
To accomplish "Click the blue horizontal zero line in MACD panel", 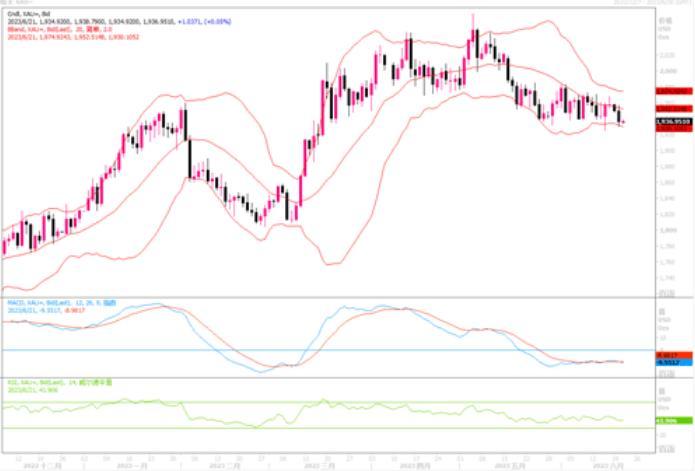I will (x=300, y=350).
